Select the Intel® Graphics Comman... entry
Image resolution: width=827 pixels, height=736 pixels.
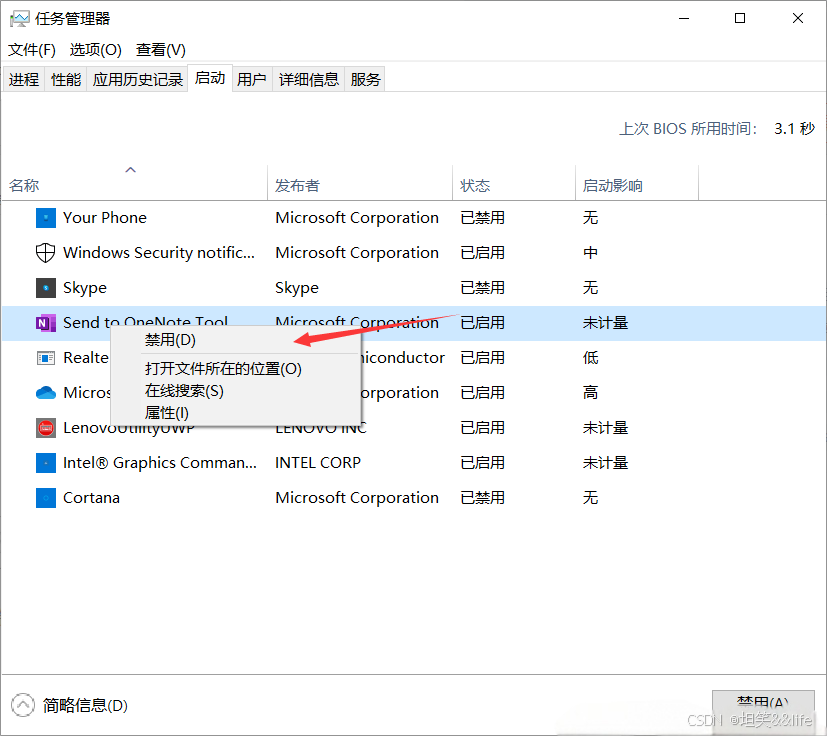160,463
